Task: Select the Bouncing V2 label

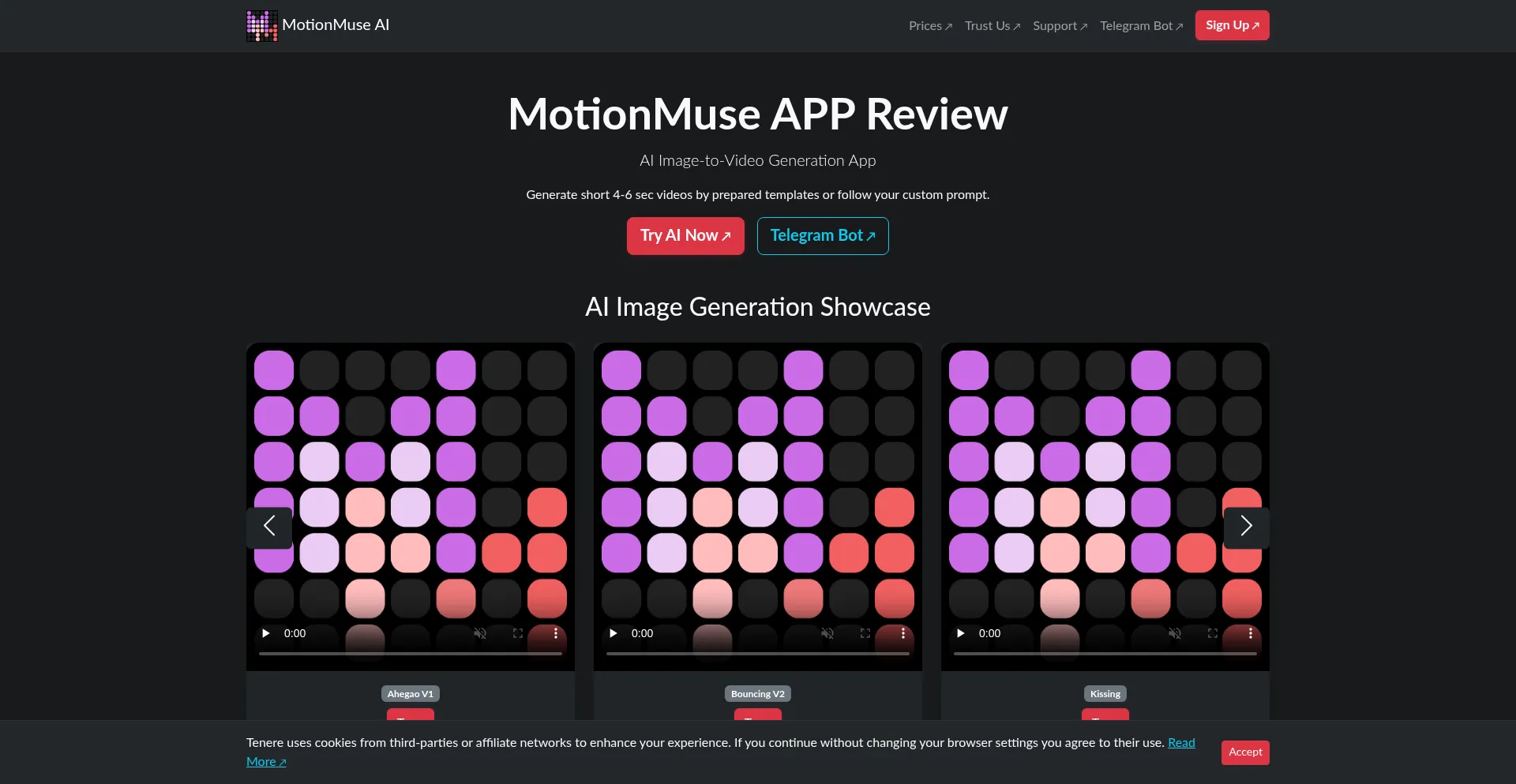Action: coord(758,694)
